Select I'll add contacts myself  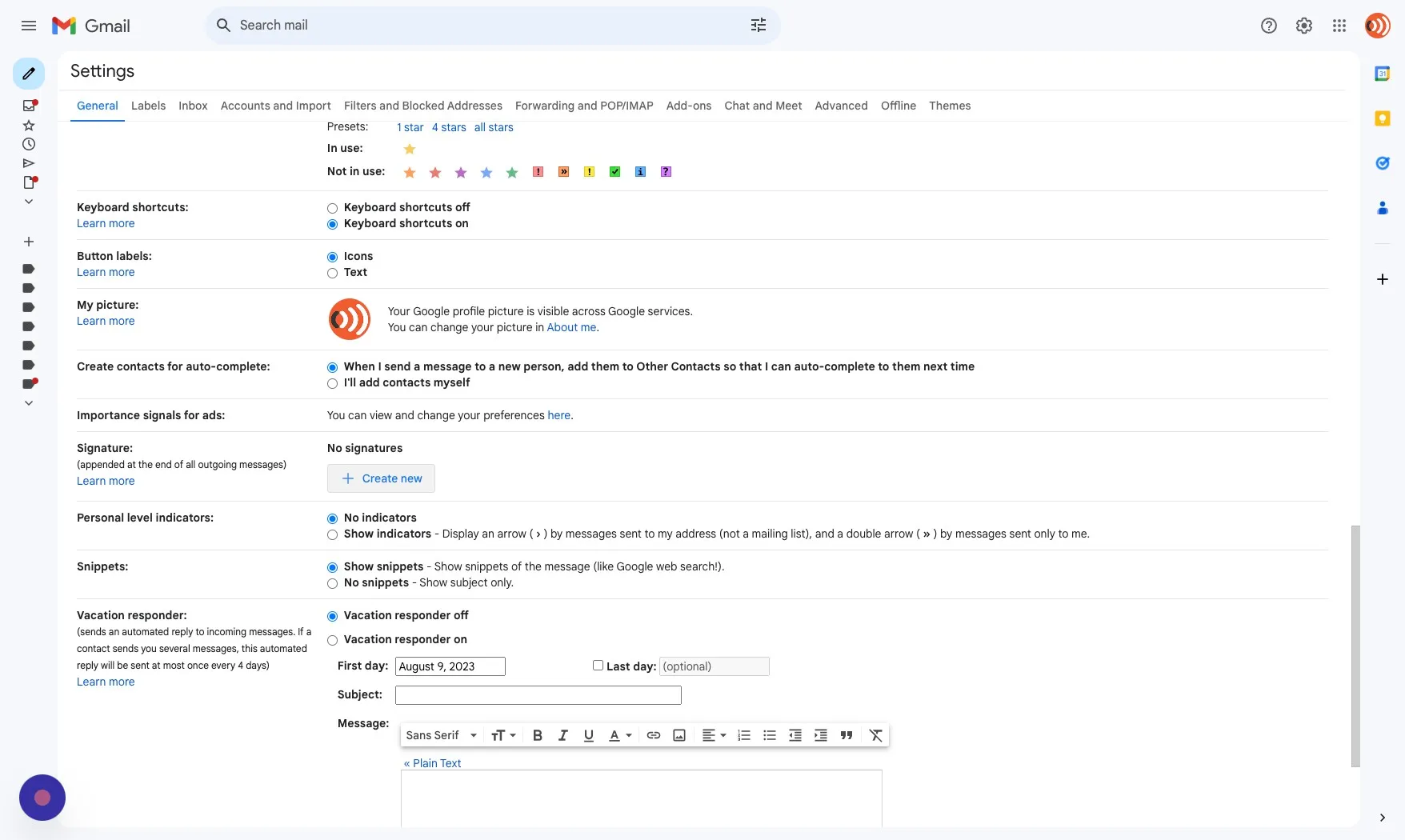pyautogui.click(x=332, y=383)
